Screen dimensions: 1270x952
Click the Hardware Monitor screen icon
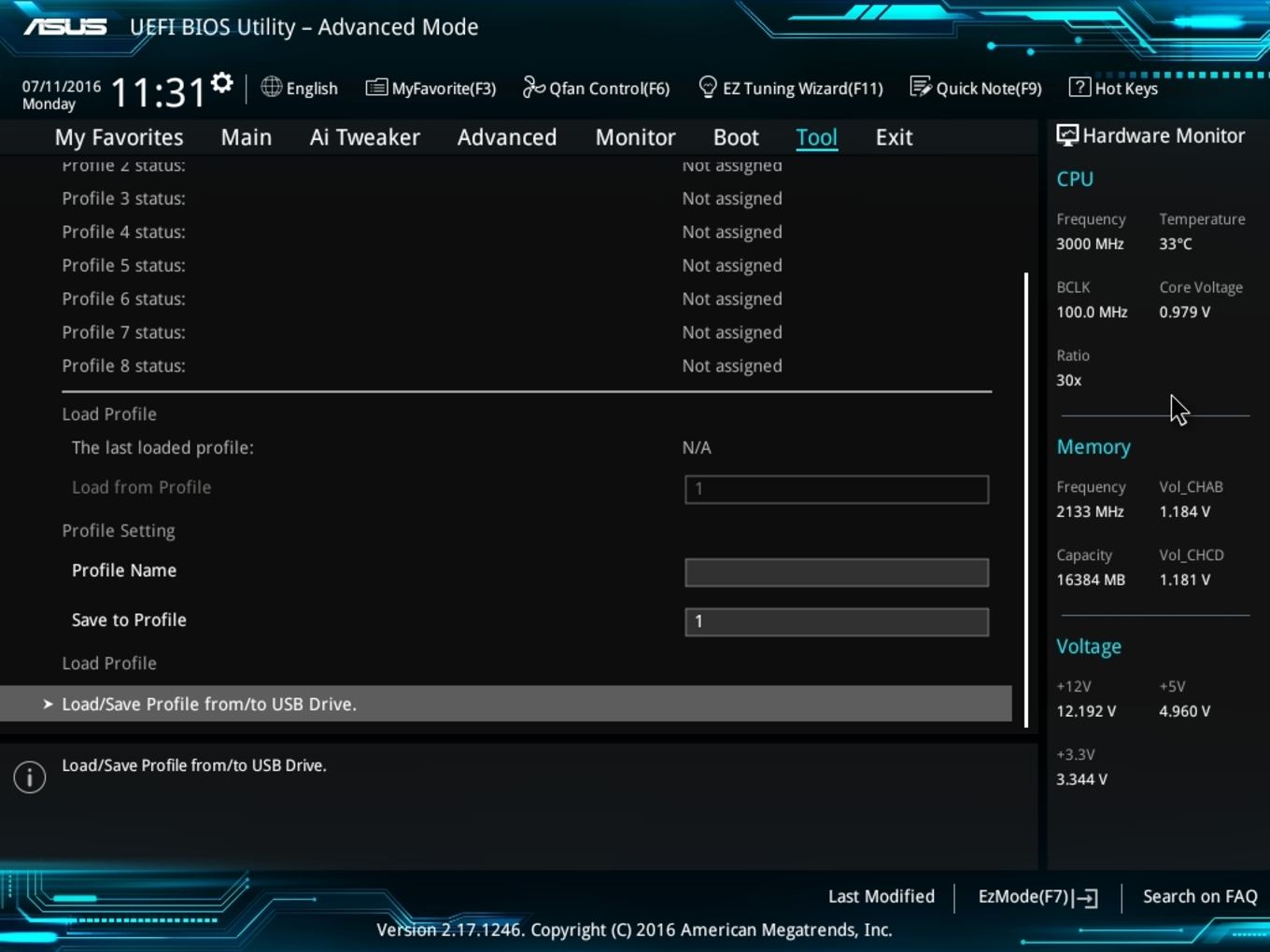pyautogui.click(x=1067, y=135)
